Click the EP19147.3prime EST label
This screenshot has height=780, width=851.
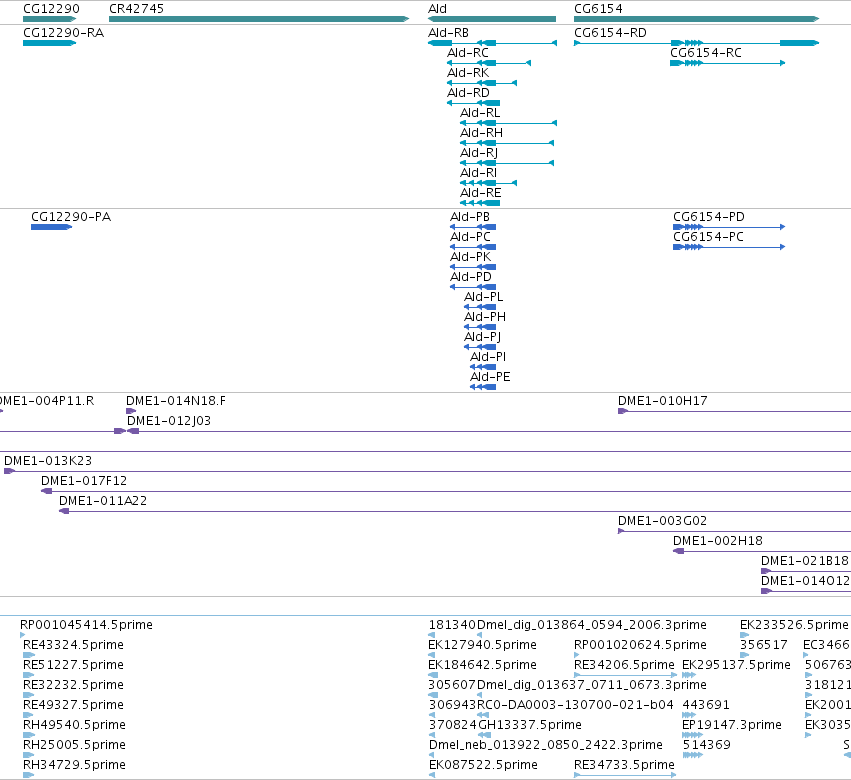732,725
